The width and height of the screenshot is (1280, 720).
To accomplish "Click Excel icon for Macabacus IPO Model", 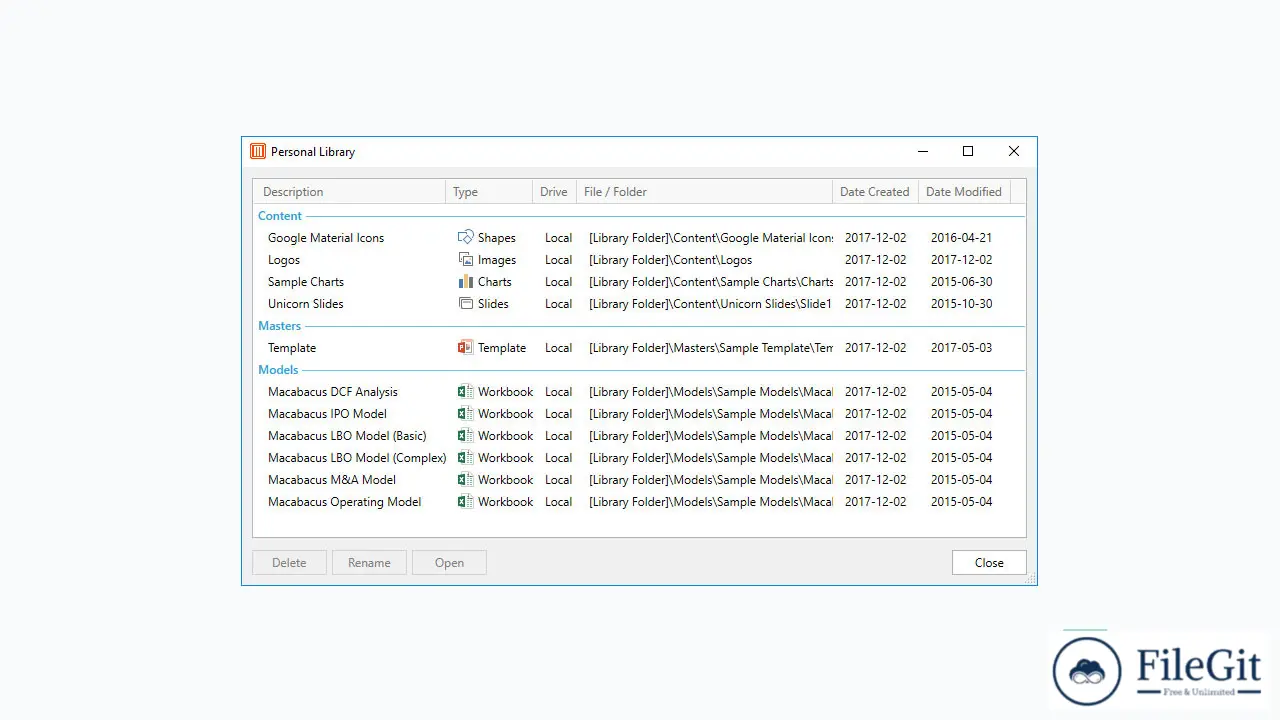I will pyautogui.click(x=465, y=413).
